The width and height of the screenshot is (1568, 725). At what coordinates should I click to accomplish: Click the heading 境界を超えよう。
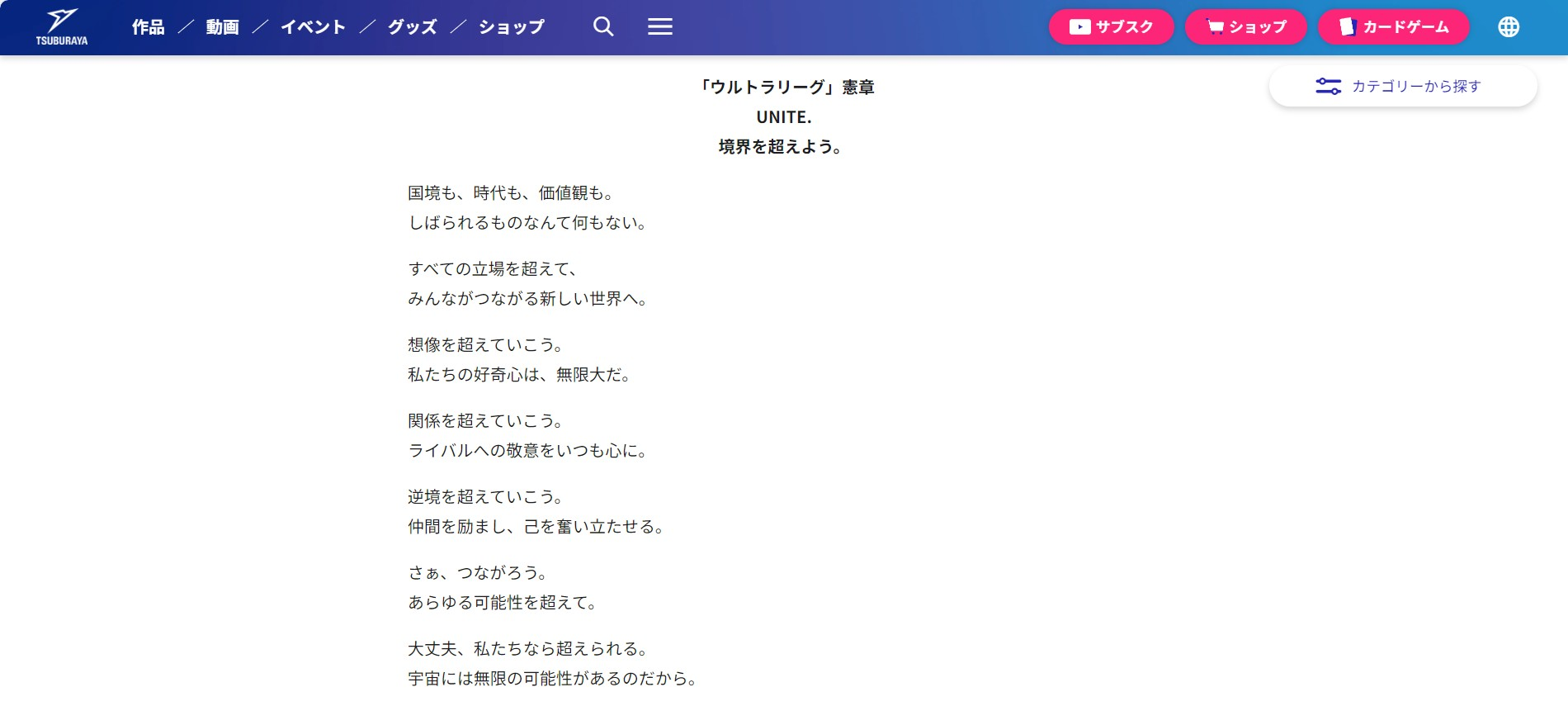point(781,147)
